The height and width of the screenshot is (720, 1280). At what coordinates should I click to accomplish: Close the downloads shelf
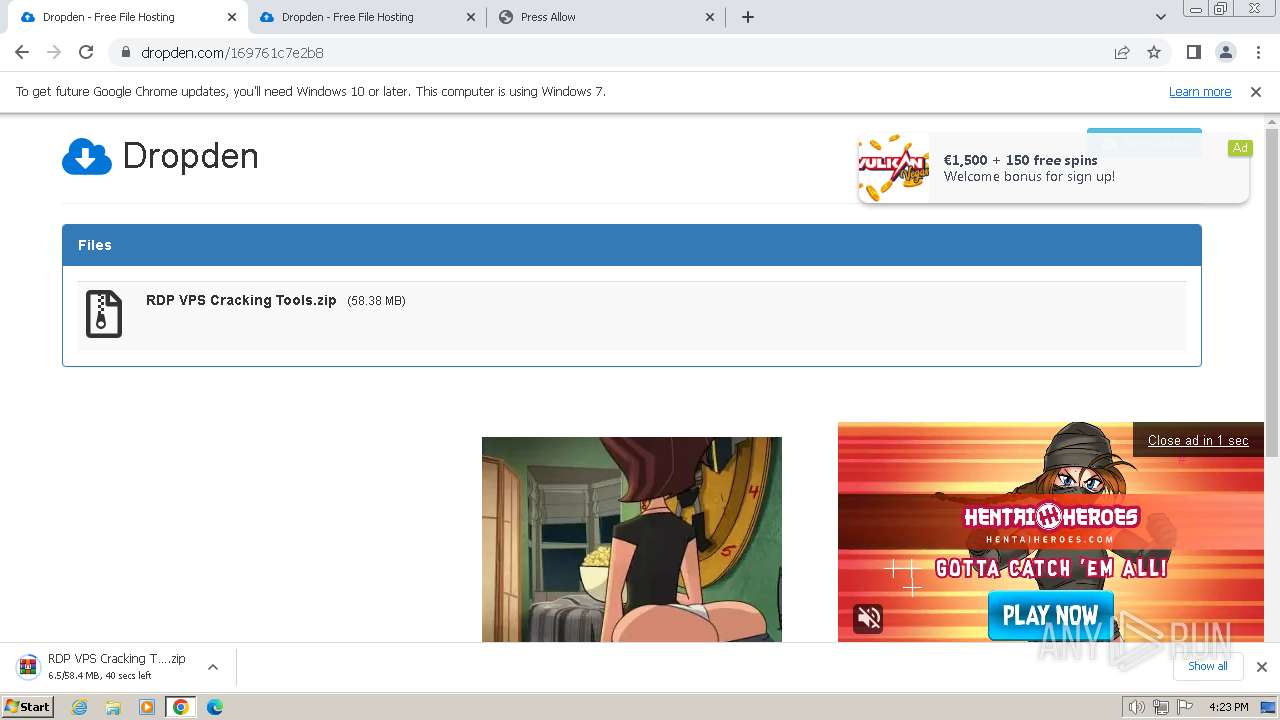pos(1261,667)
